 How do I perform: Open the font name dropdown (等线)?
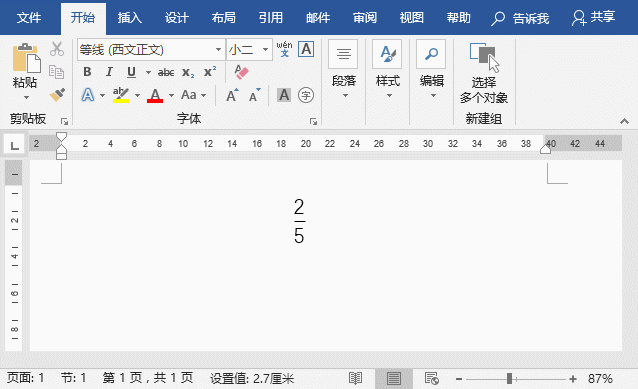[x=218, y=50]
